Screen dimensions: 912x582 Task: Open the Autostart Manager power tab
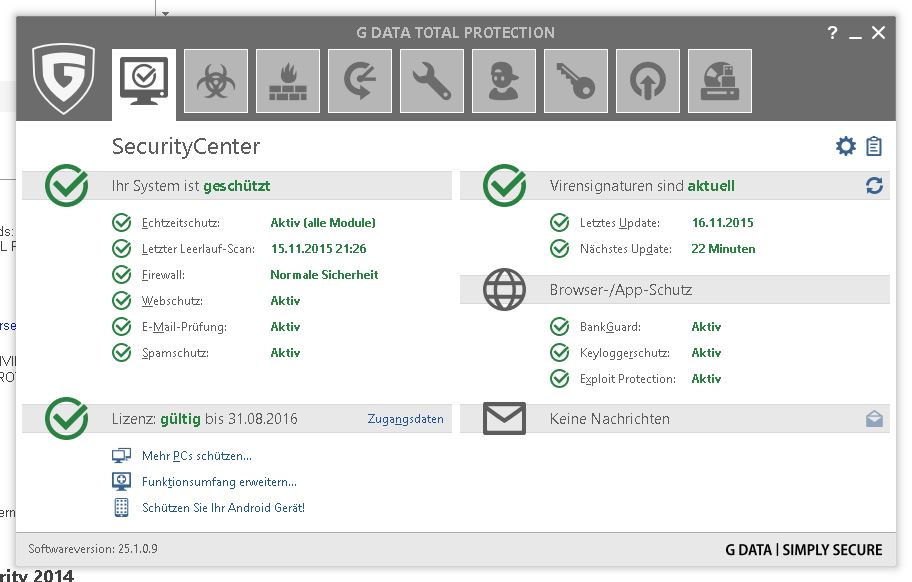click(x=648, y=81)
